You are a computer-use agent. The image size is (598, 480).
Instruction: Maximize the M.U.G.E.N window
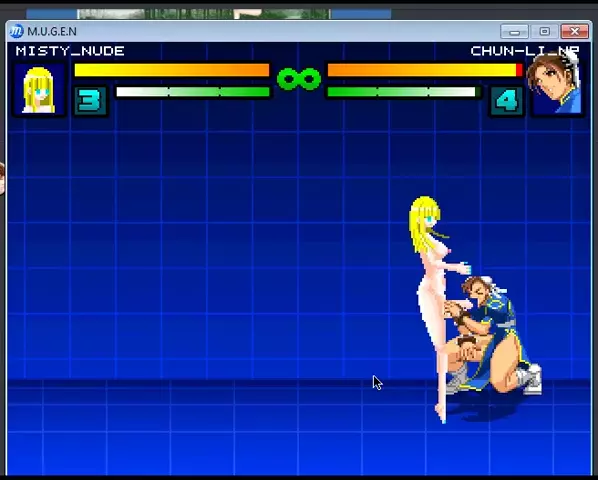point(545,31)
